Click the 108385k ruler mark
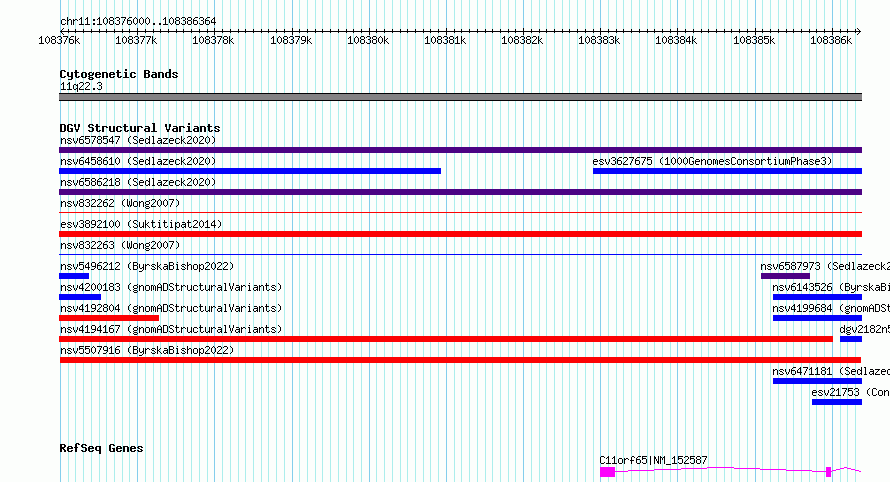 click(754, 40)
